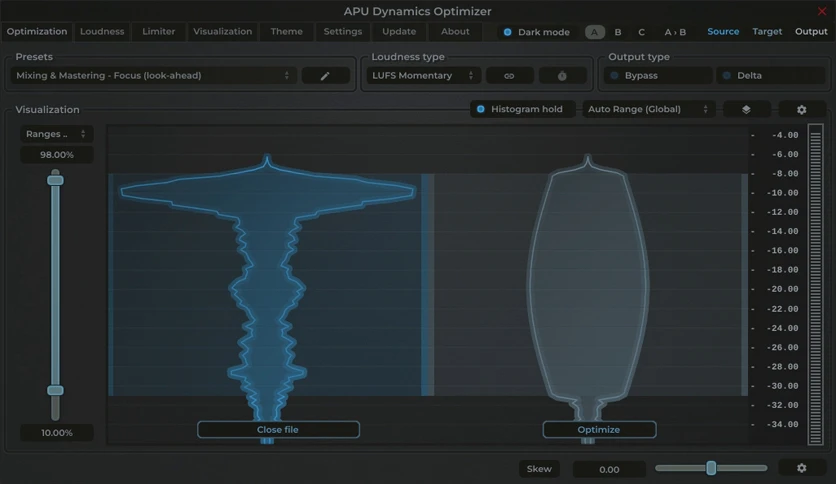The height and width of the screenshot is (484, 836).
Task: Click the -12.00 scale label
Action: click(782, 212)
